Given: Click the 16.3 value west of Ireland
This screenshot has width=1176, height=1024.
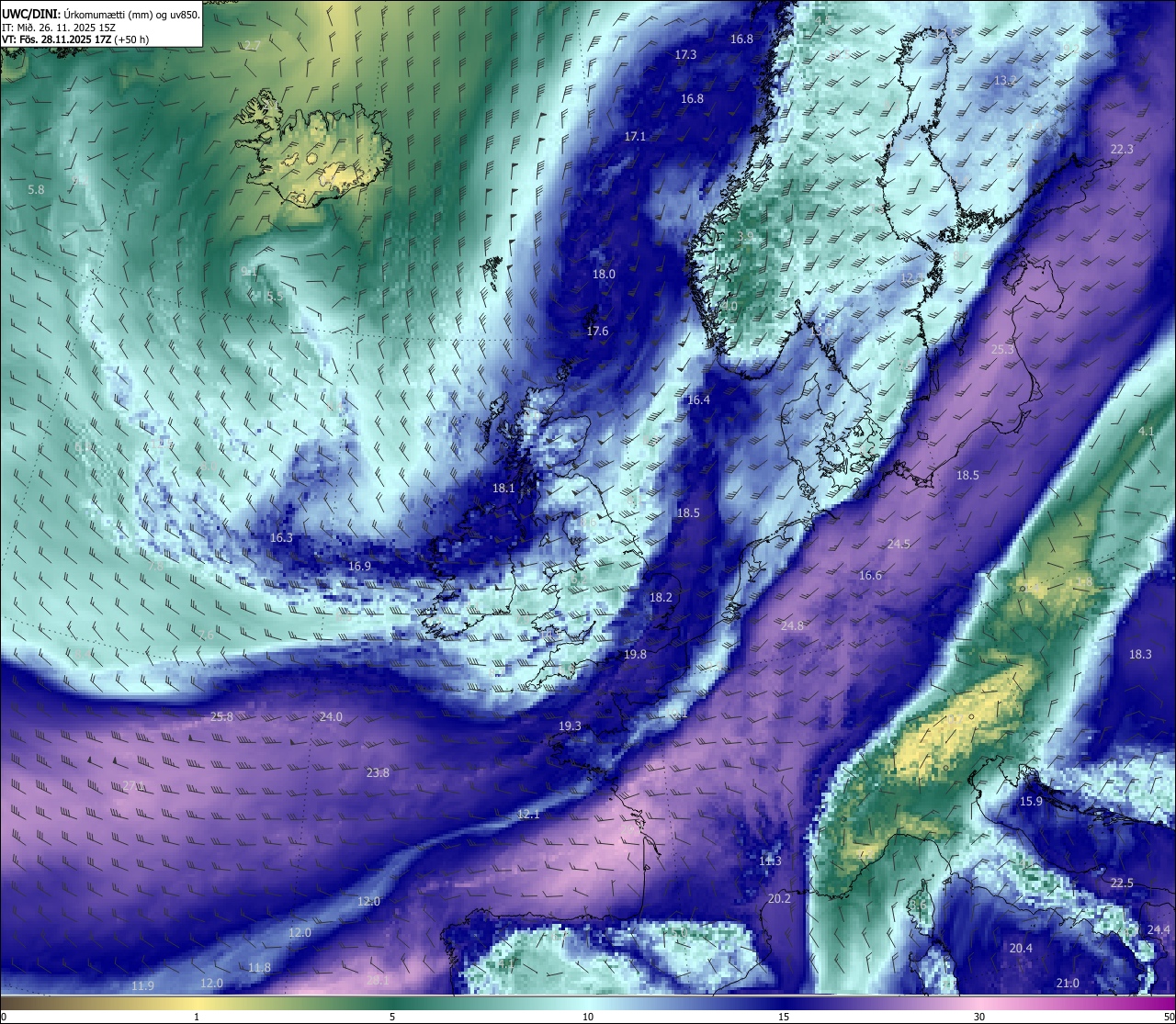Looking at the screenshot, I should click(x=281, y=538).
